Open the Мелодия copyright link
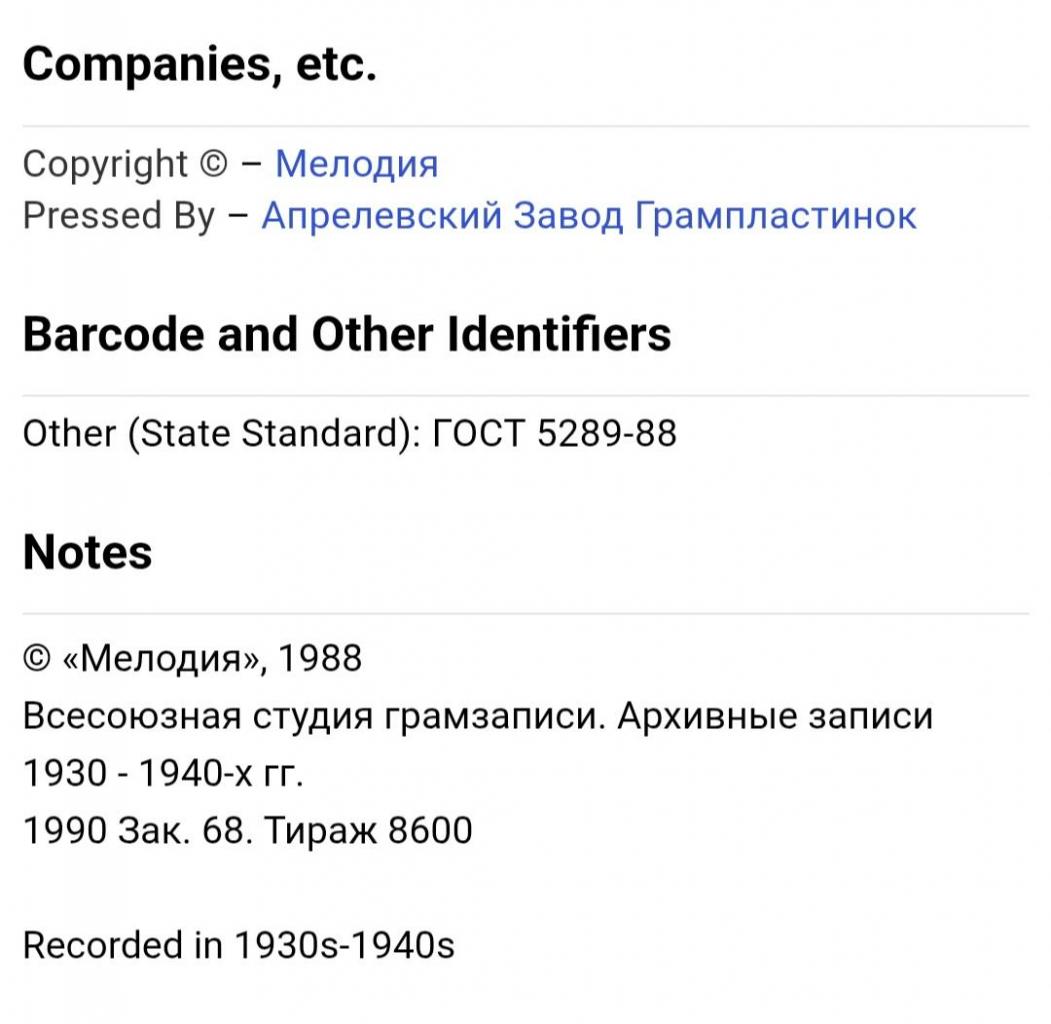Screen dimensions: 1051x1024 [357, 164]
